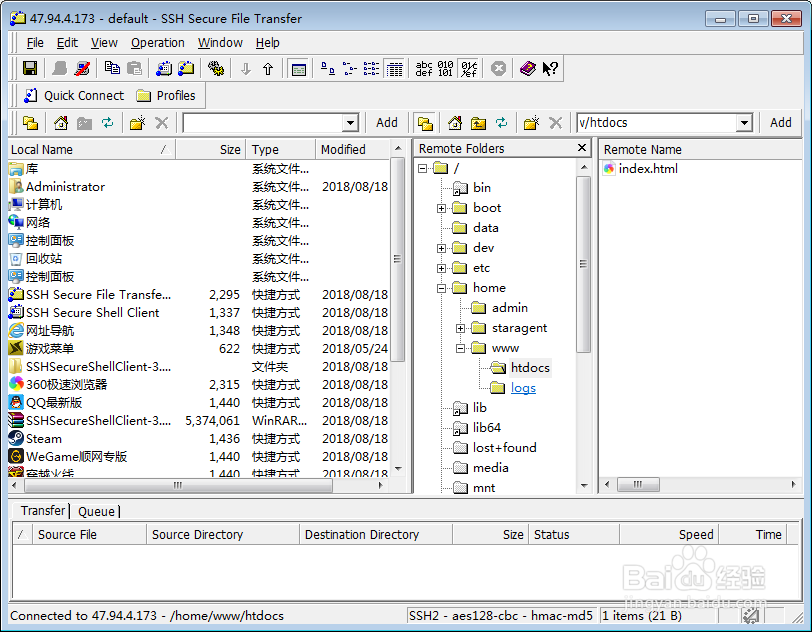Click the remote path input field
The width and height of the screenshot is (812, 632).
click(x=657, y=123)
